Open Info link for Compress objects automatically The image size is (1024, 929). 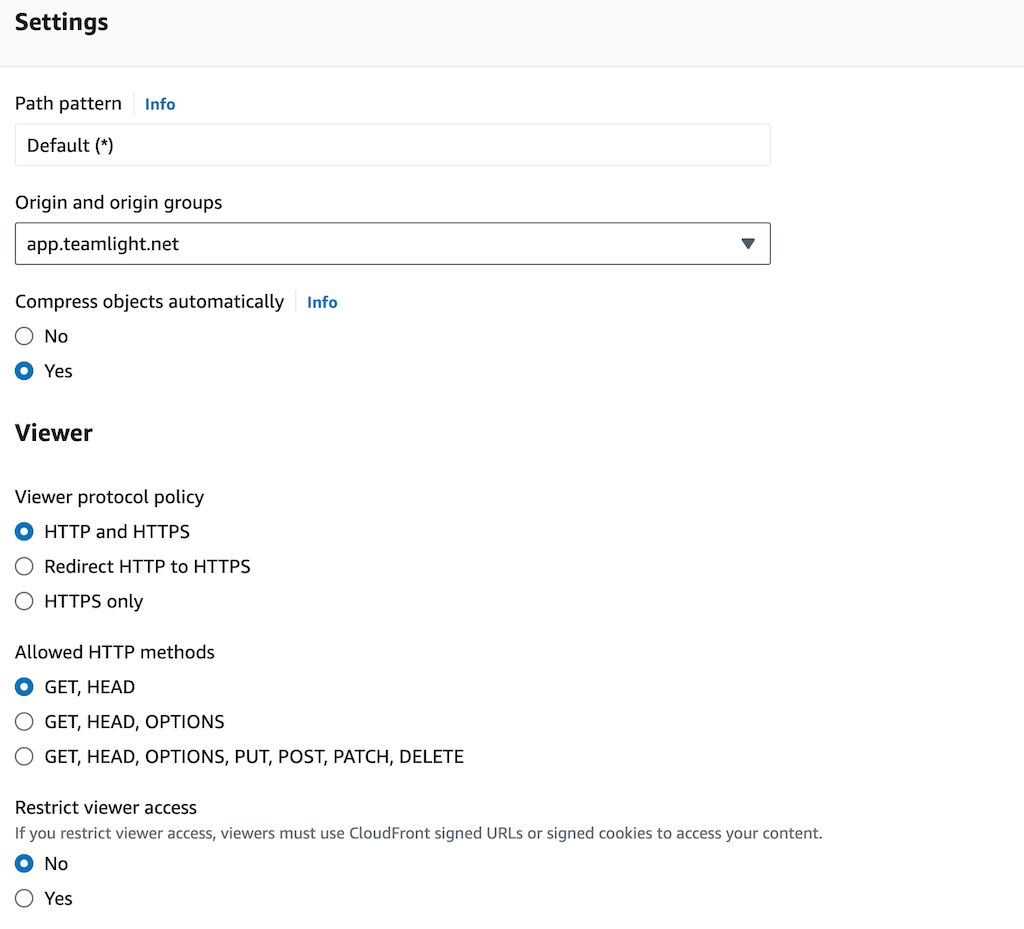point(322,302)
